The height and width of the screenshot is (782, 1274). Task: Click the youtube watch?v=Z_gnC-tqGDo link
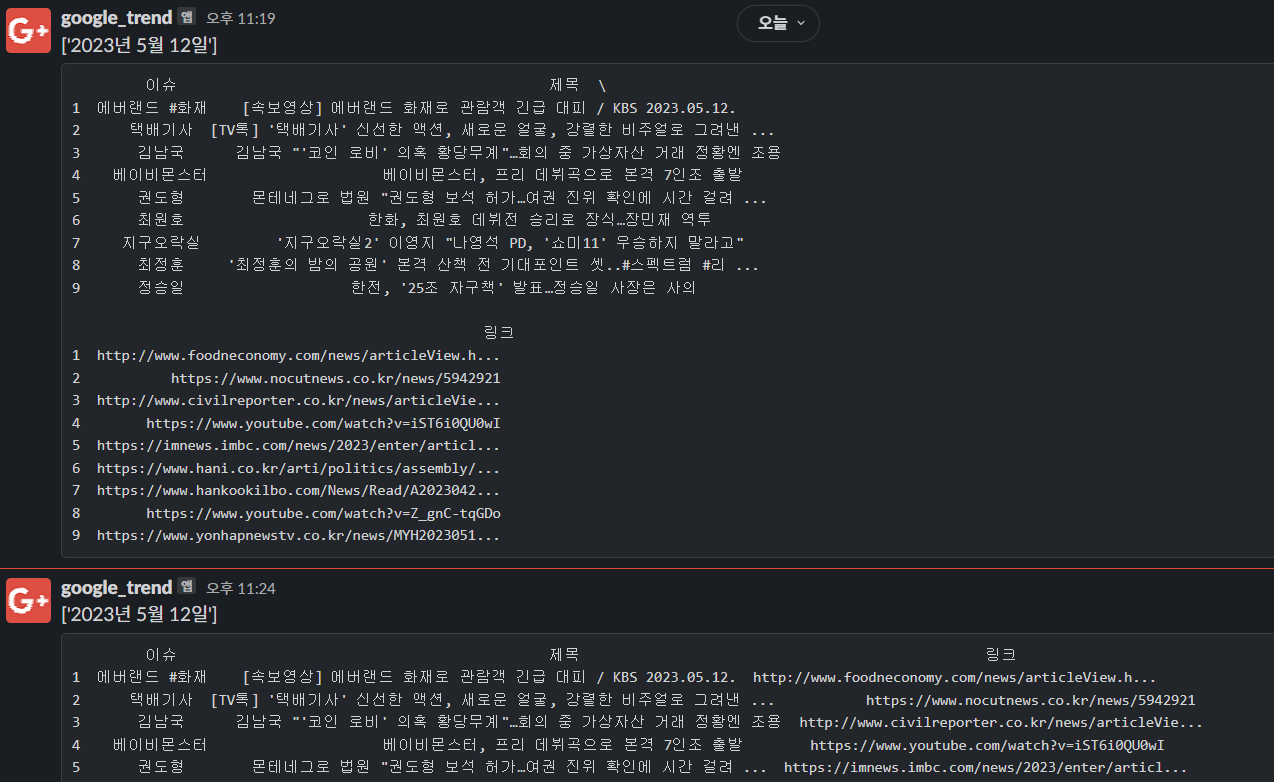click(323, 513)
